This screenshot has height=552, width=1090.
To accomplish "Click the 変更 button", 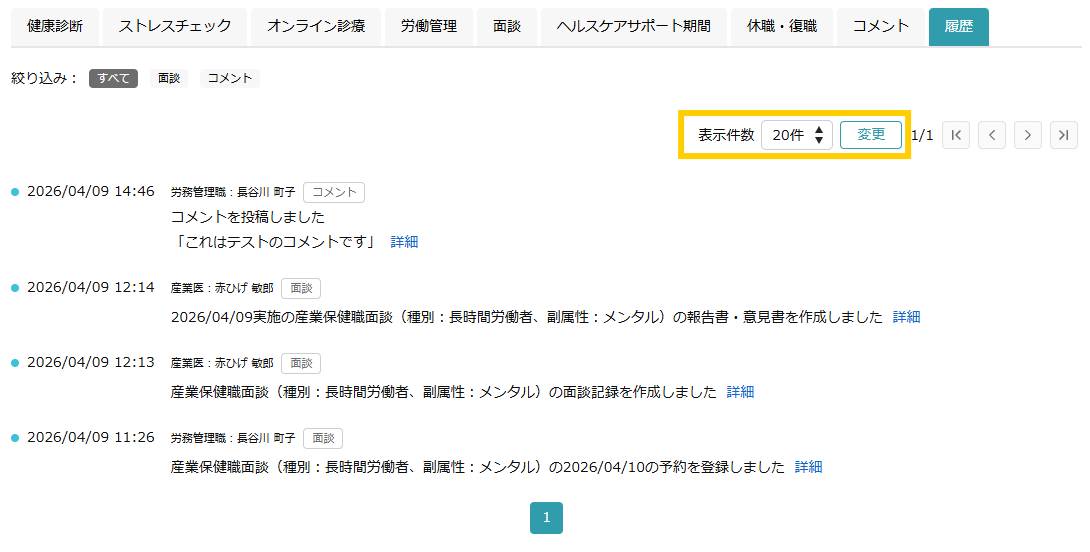I will [x=870, y=135].
